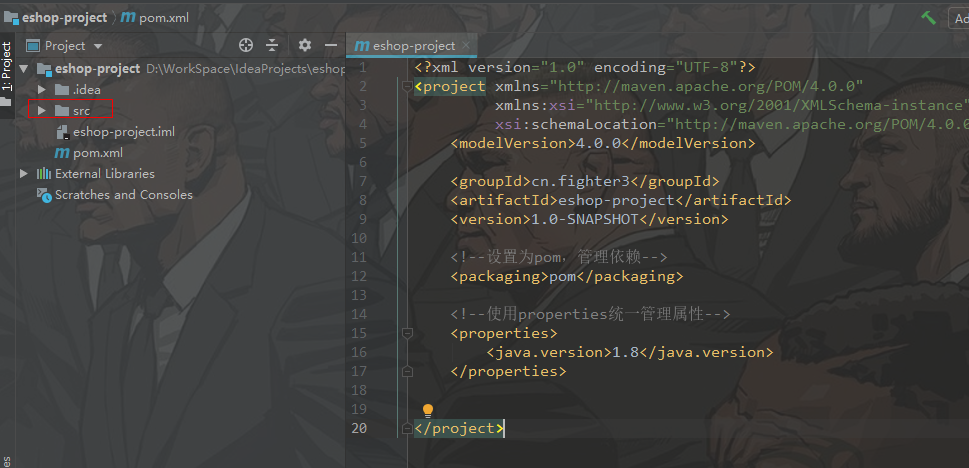Screen dimensions: 969x468
Task: Click the Maven icon next to pom.xml in the tree
Action: click(x=62, y=153)
